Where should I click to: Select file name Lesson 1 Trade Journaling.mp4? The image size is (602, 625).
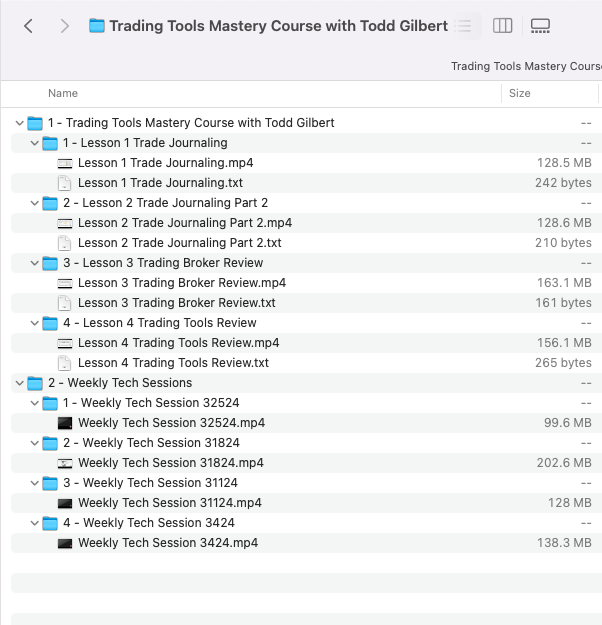(165, 163)
